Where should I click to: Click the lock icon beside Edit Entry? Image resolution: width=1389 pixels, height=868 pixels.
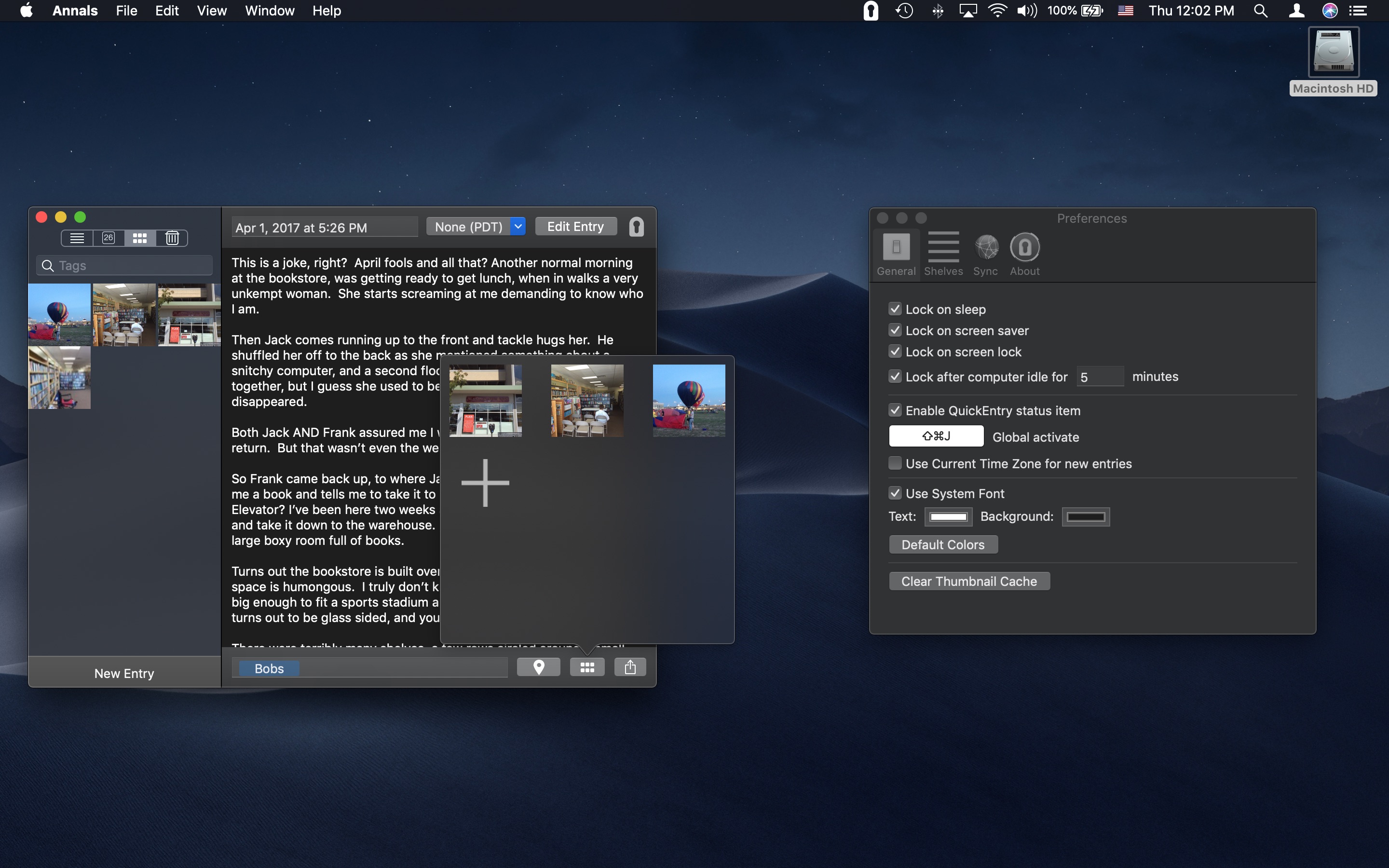(x=636, y=227)
